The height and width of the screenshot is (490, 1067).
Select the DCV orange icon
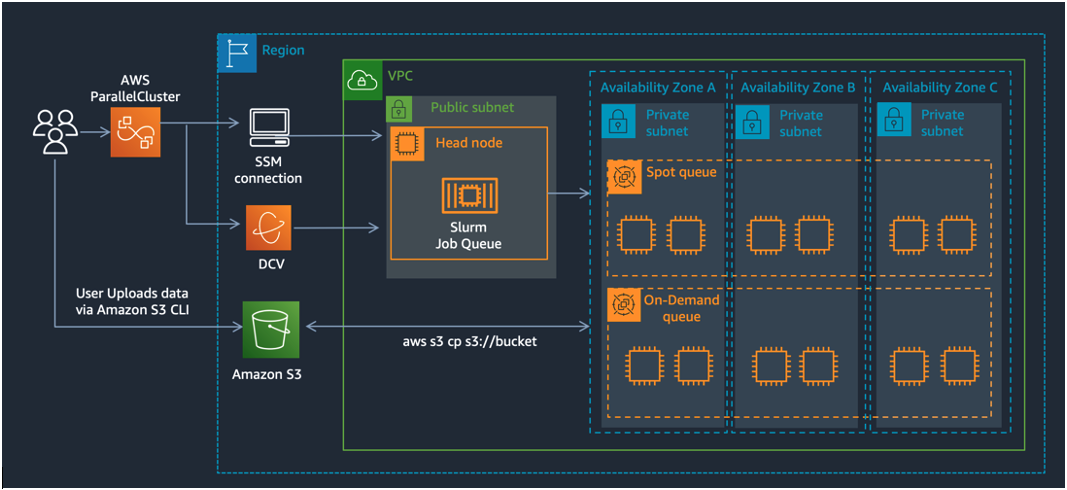pyautogui.click(x=269, y=227)
